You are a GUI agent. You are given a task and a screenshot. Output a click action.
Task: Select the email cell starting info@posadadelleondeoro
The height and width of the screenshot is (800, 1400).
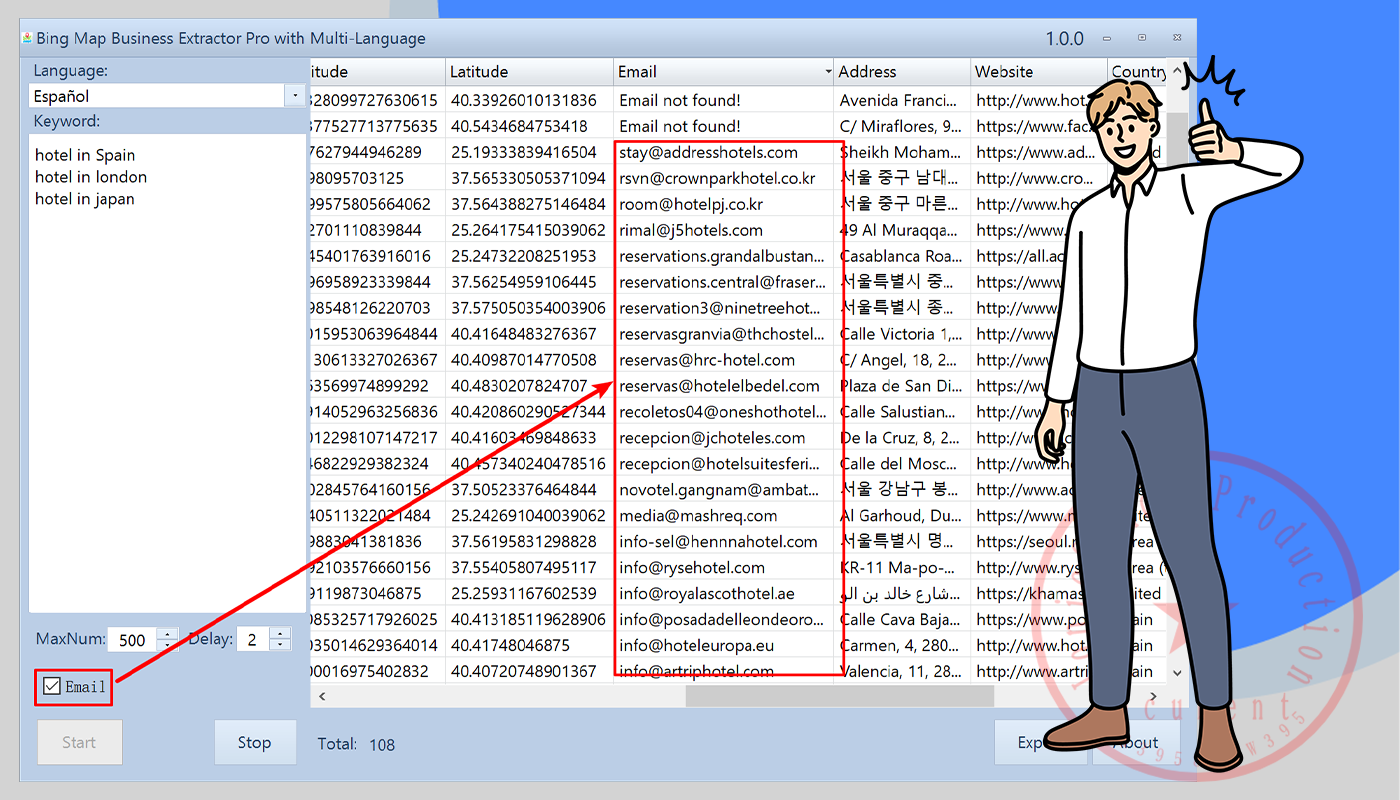(x=724, y=620)
